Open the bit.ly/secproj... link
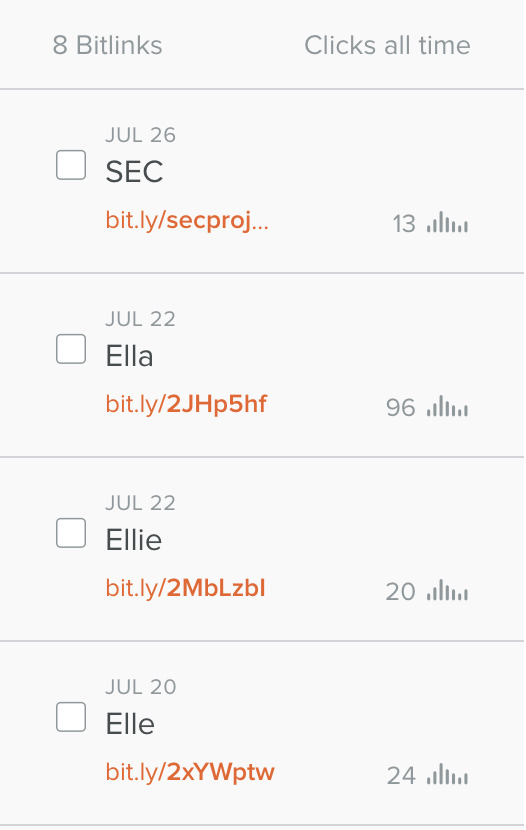The image size is (526, 830). point(187,220)
